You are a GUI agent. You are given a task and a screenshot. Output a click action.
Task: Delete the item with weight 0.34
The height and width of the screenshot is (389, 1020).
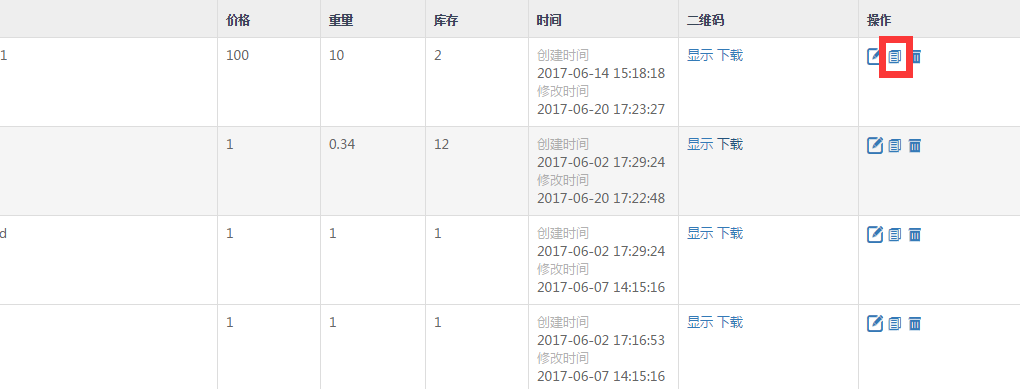click(915, 146)
